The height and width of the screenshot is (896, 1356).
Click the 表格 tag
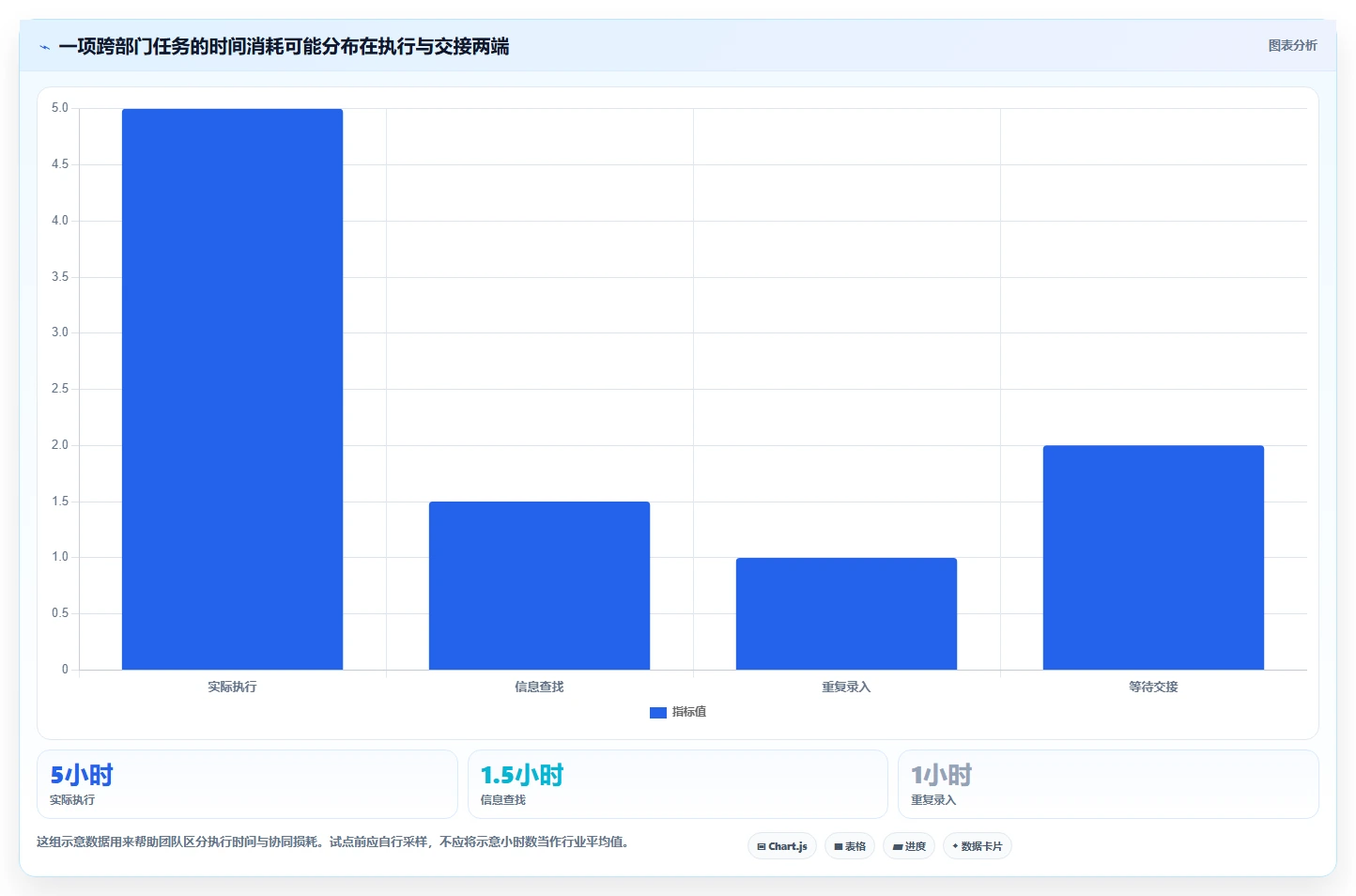(x=850, y=846)
